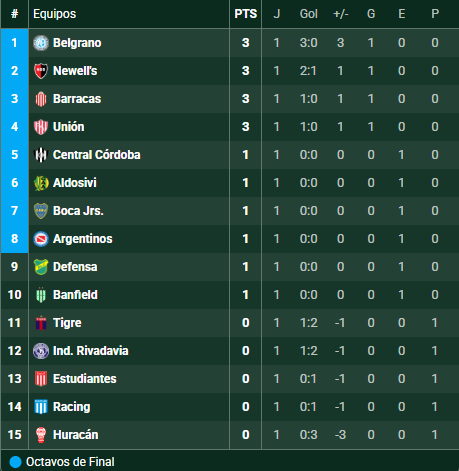Click the Argentinos round crest icon

tap(41, 239)
